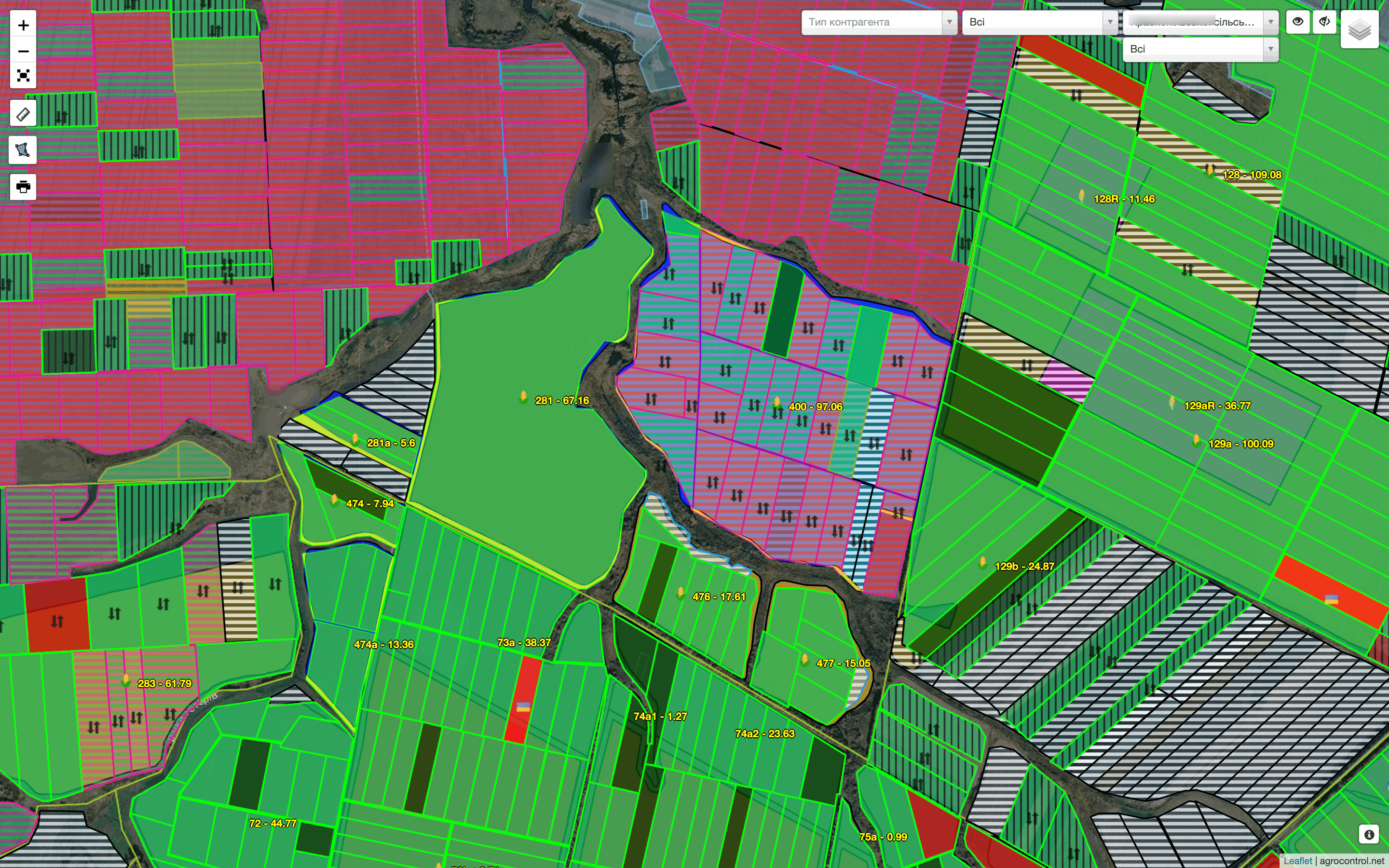Open the agrocontrol.net attribution link
1389x868 pixels.
[1352, 861]
